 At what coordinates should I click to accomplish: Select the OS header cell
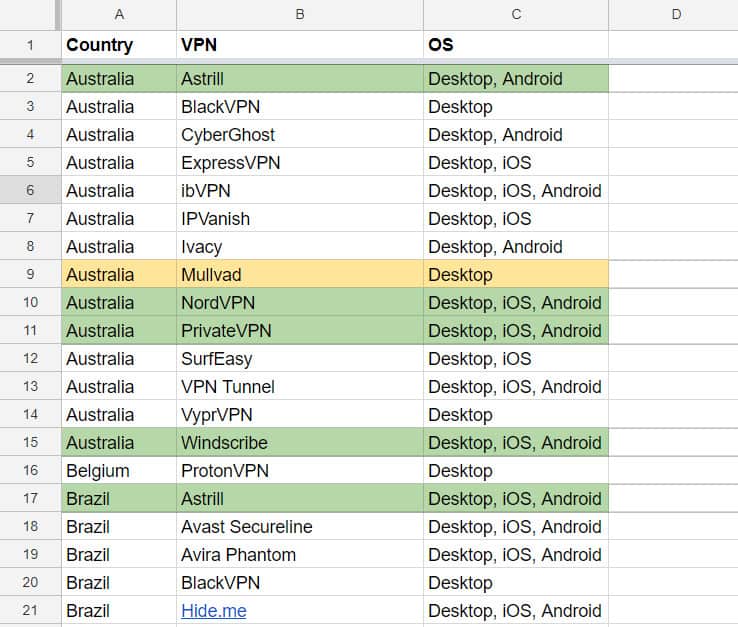[x=516, y=45]
